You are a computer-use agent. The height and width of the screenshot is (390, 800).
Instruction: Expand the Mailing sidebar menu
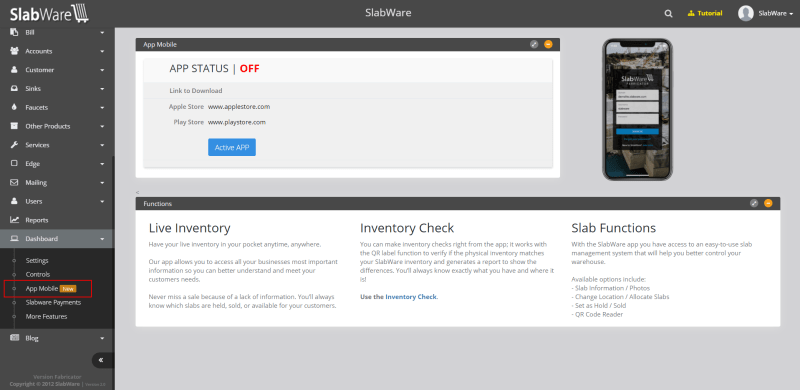pyautogui.click(x=57, y=182)
